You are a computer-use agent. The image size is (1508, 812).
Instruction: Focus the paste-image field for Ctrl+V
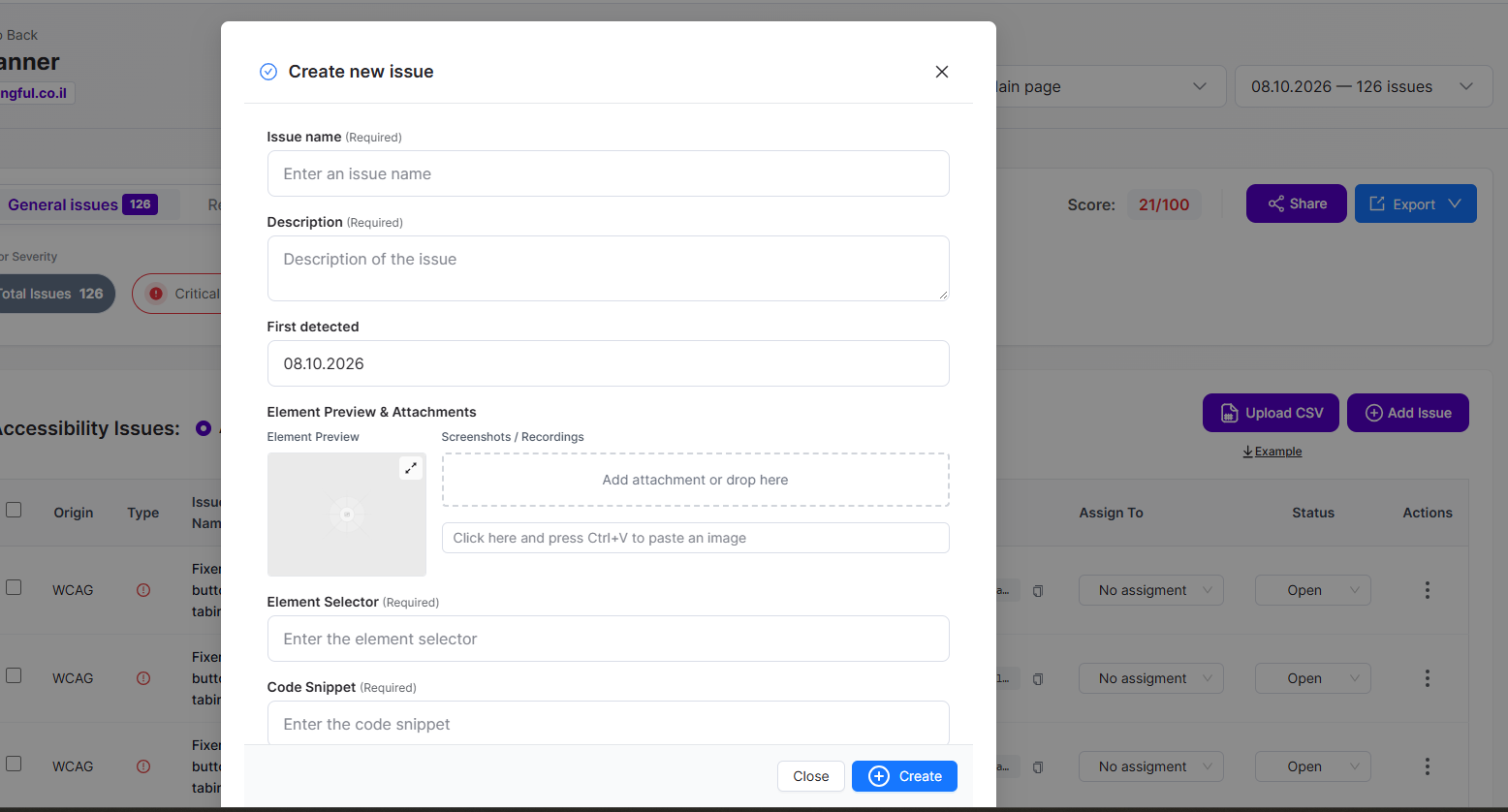click(696, 538)
